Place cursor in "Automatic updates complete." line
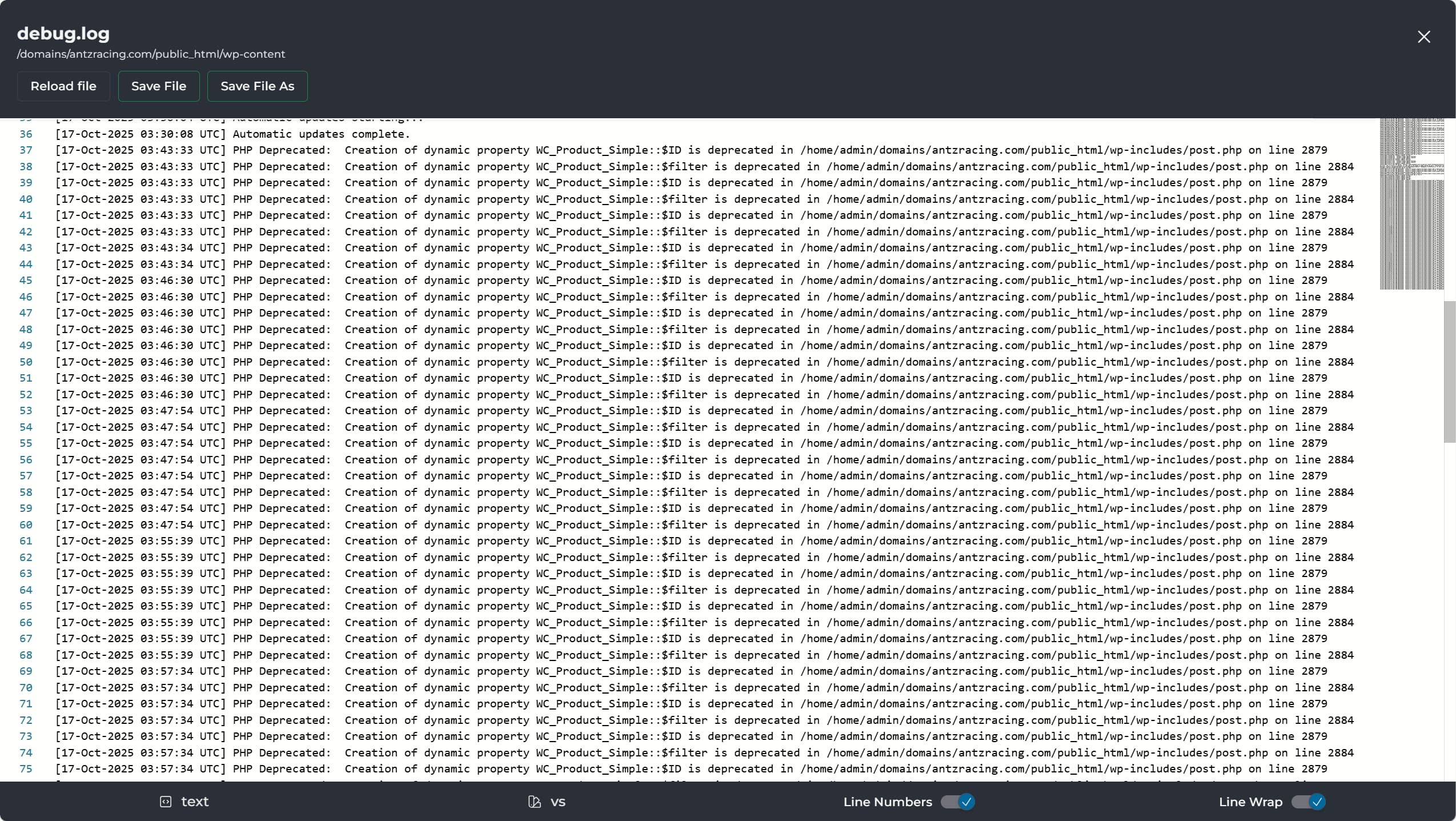The height and width of the screenshot is (821, 1456). click(321, 134)
